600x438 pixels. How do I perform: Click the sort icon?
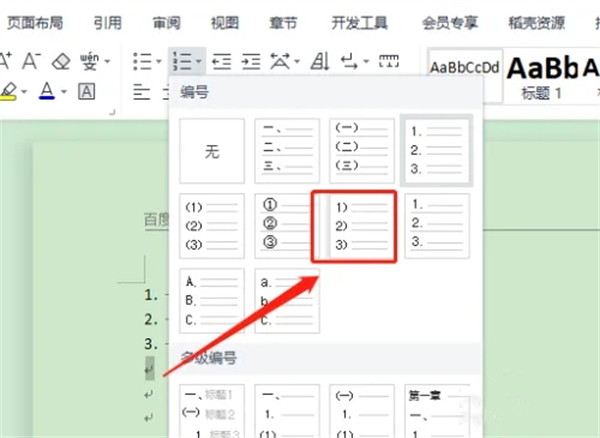320,61
